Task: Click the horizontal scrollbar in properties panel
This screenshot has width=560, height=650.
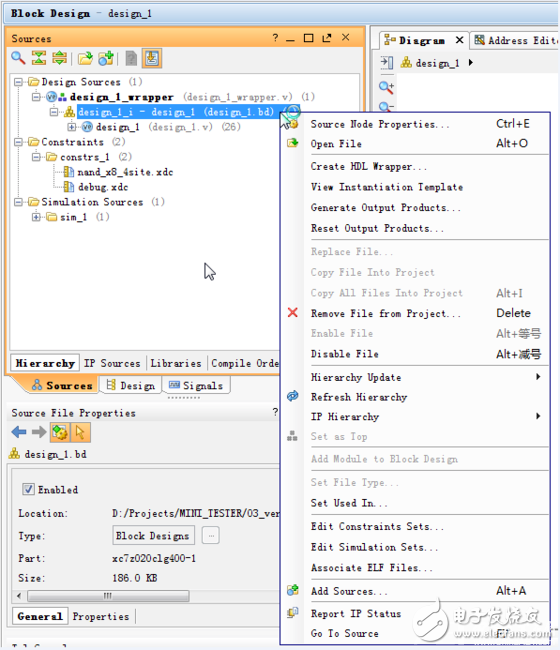Action: pos(108,596)
